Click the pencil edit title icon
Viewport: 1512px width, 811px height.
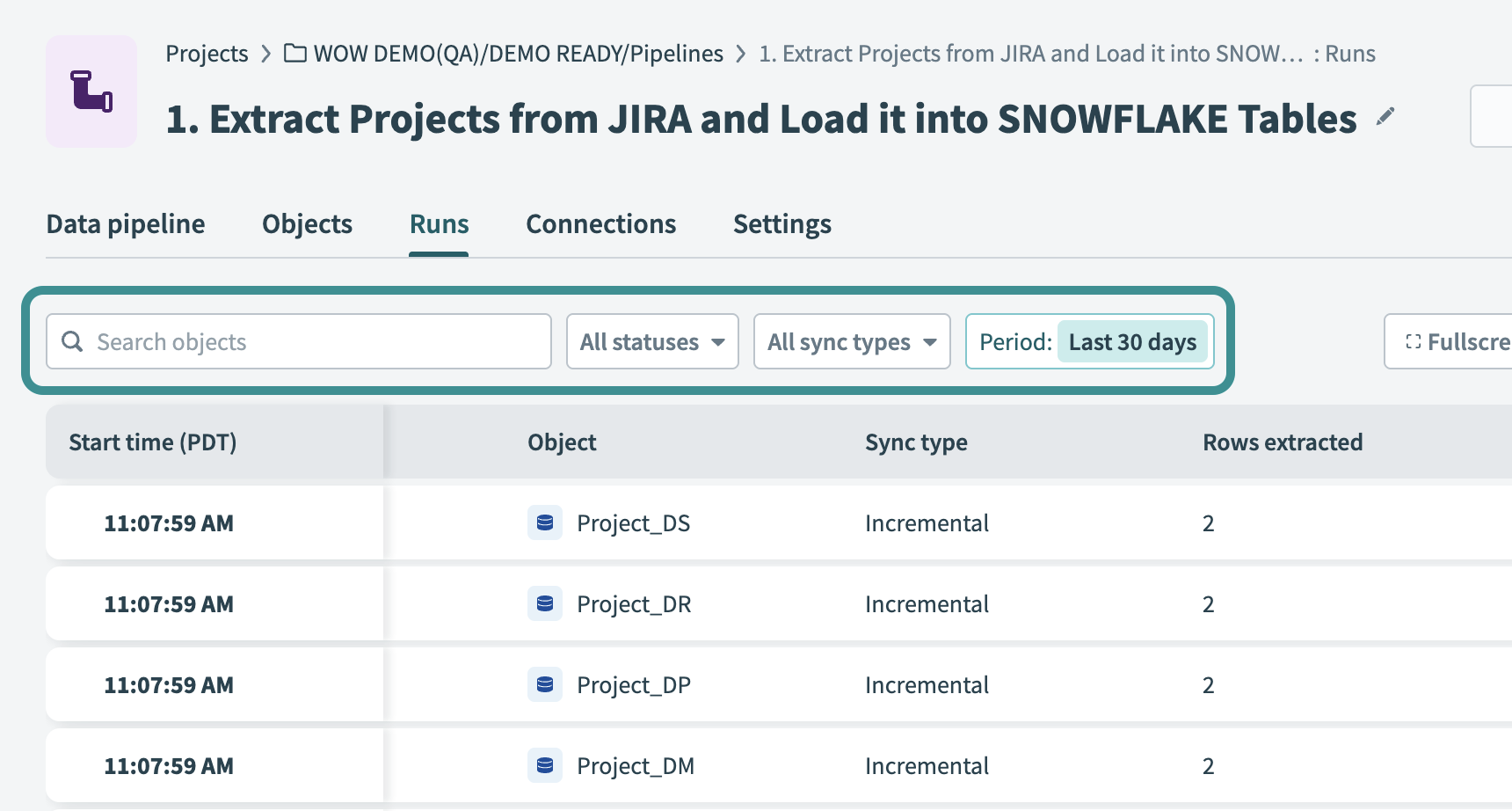[x=1385, y=117]
